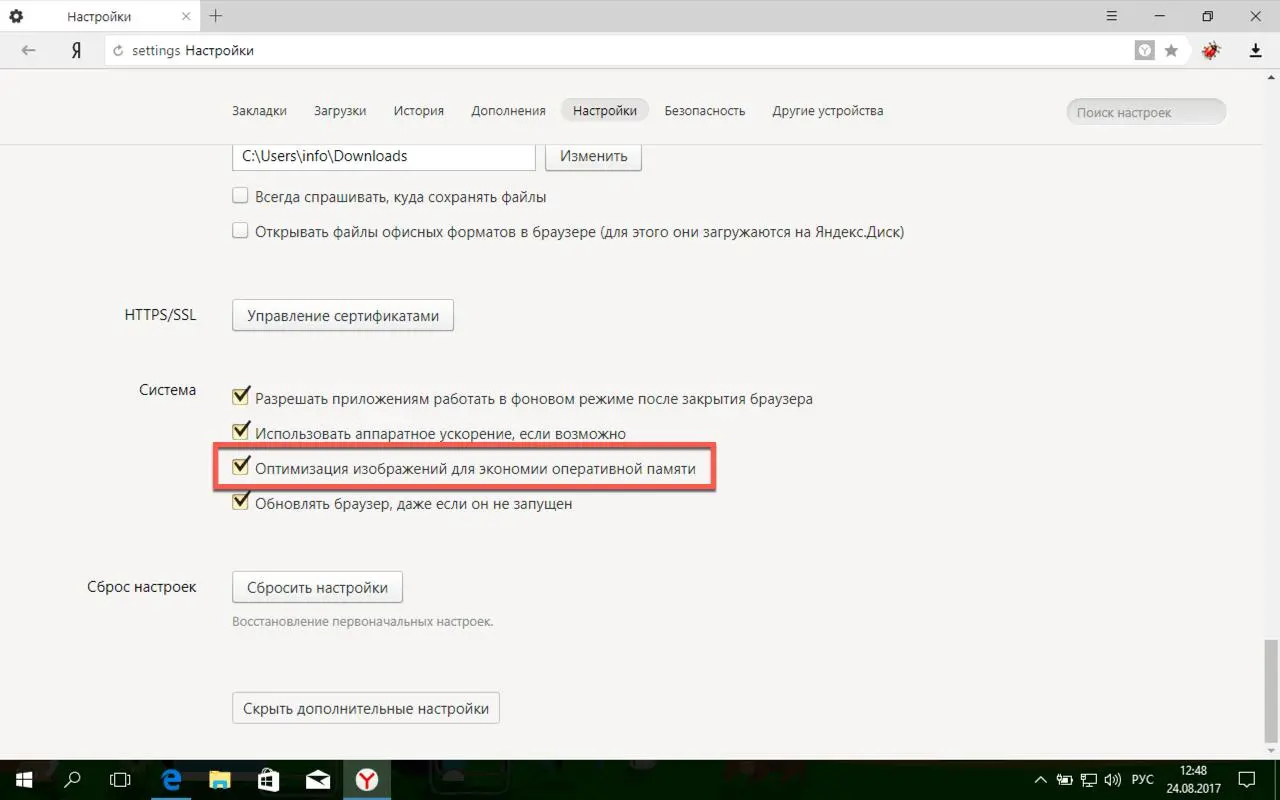This screenshot has height=800, width=1280.
Task: Uncheck hardware acceleration option
Action: [240, 432]
